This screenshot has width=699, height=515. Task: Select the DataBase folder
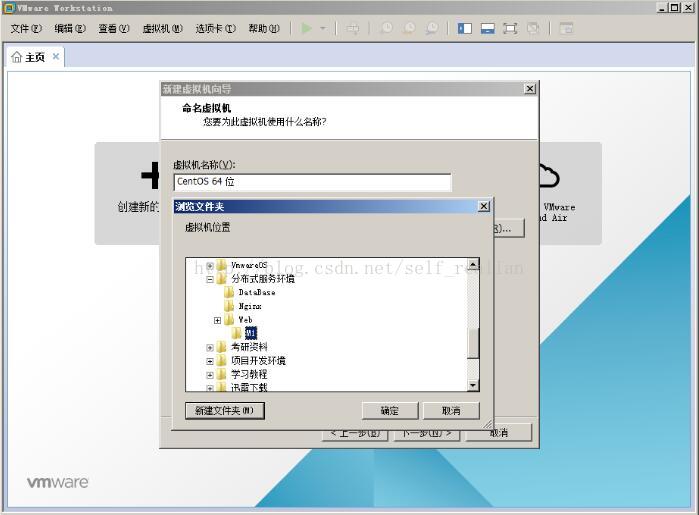pos(256,293)
